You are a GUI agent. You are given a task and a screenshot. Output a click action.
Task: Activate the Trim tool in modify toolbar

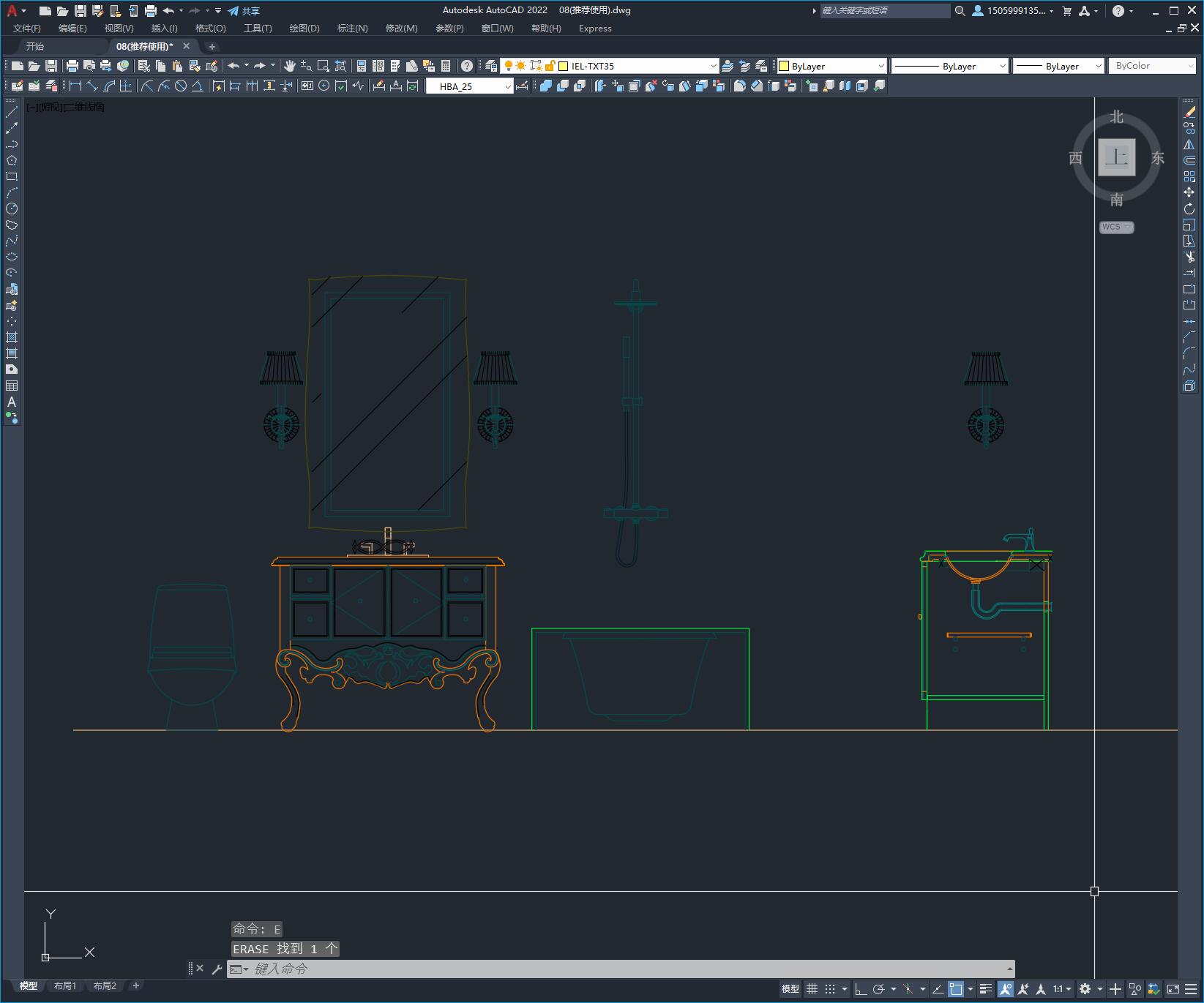tap(1189, 257)
